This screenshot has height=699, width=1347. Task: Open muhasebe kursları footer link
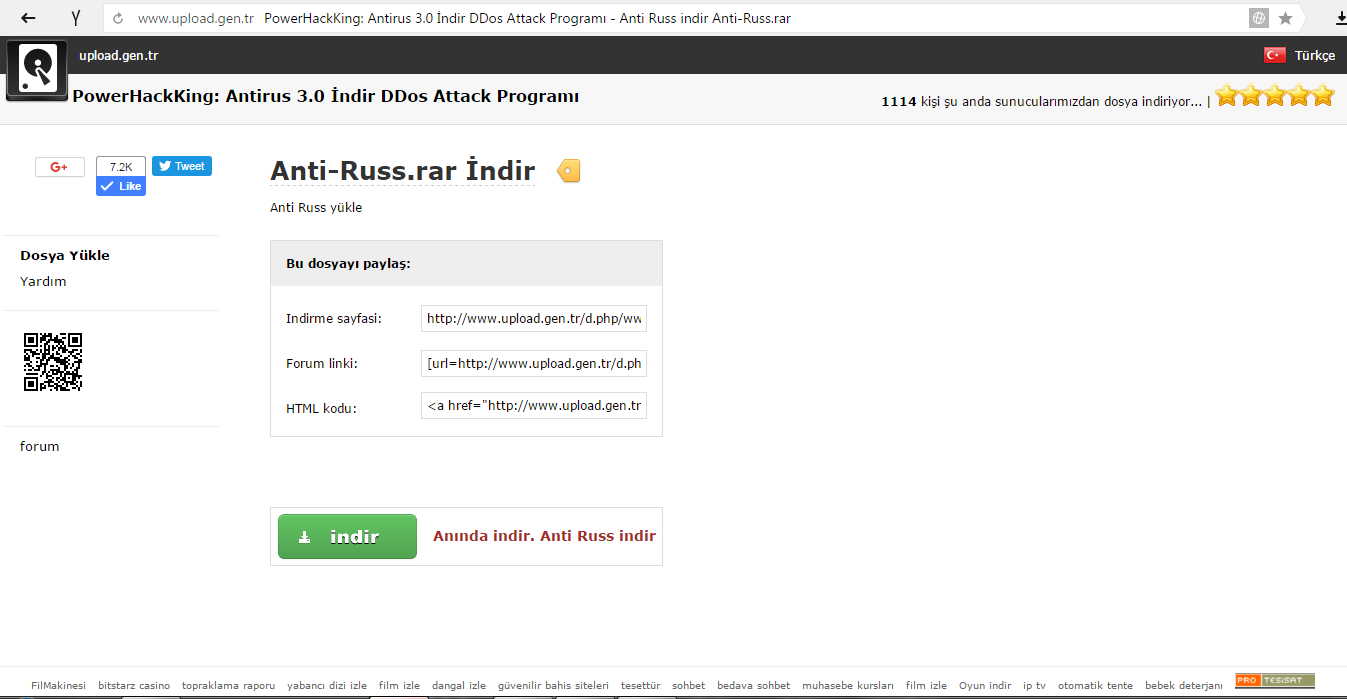coord(848,685)
